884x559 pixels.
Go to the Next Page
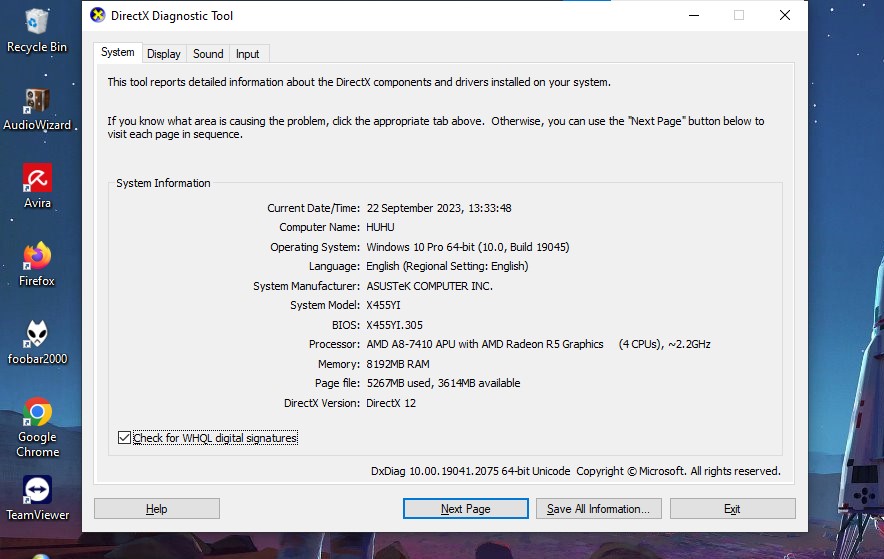coord(466,509)
